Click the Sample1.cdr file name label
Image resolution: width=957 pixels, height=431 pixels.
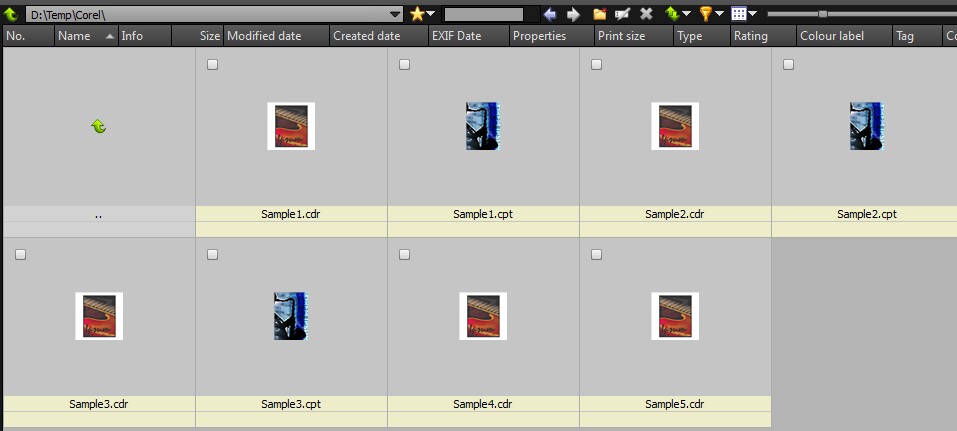[x=291, y=214]
